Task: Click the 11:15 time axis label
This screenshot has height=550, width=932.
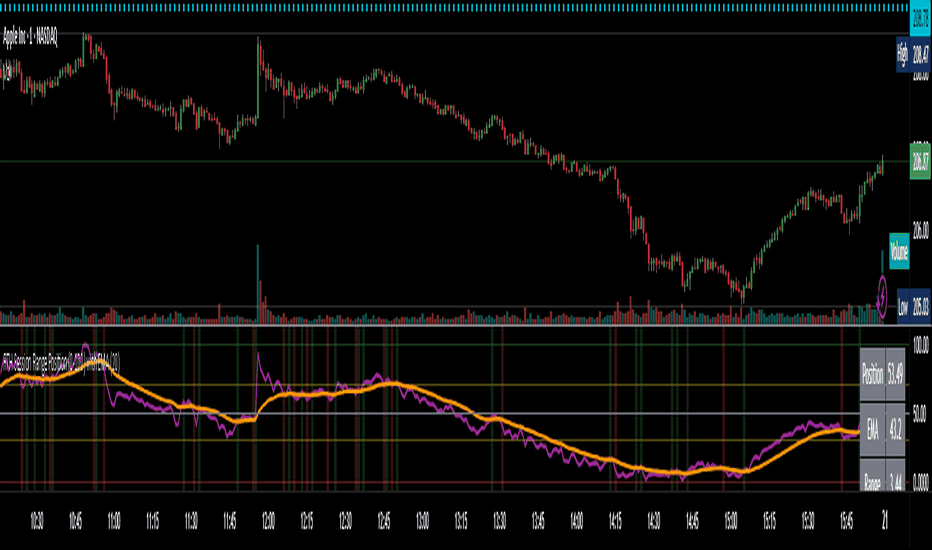Action: pyautogui.click(x=152, y=521)
